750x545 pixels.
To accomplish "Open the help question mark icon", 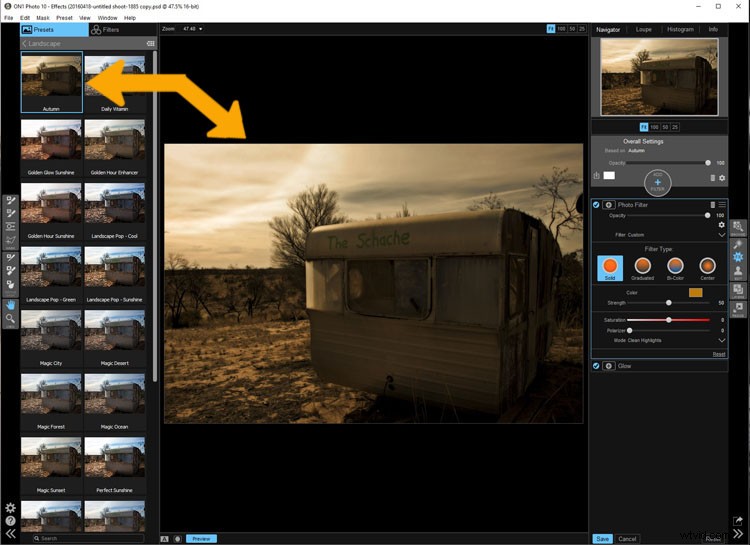I will 10,521.
